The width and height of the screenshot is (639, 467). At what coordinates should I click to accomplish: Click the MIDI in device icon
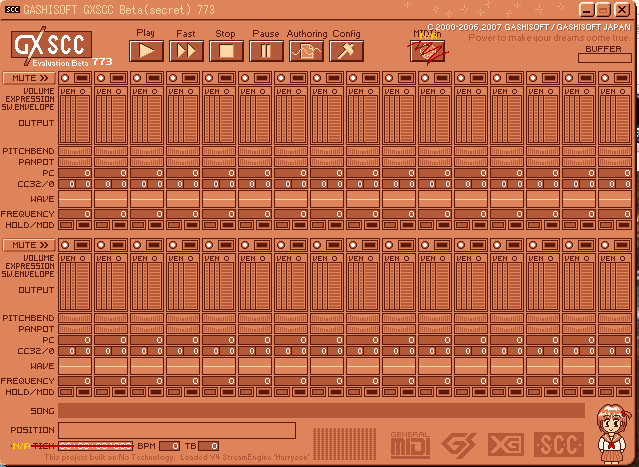pos(427,51)
